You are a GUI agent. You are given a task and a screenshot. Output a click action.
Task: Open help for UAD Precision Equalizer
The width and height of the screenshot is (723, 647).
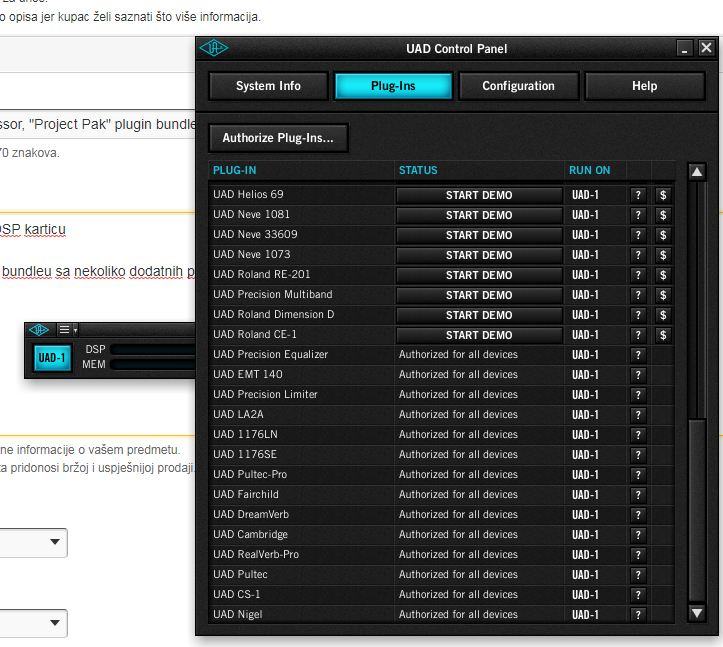click(x=638, y=355)
